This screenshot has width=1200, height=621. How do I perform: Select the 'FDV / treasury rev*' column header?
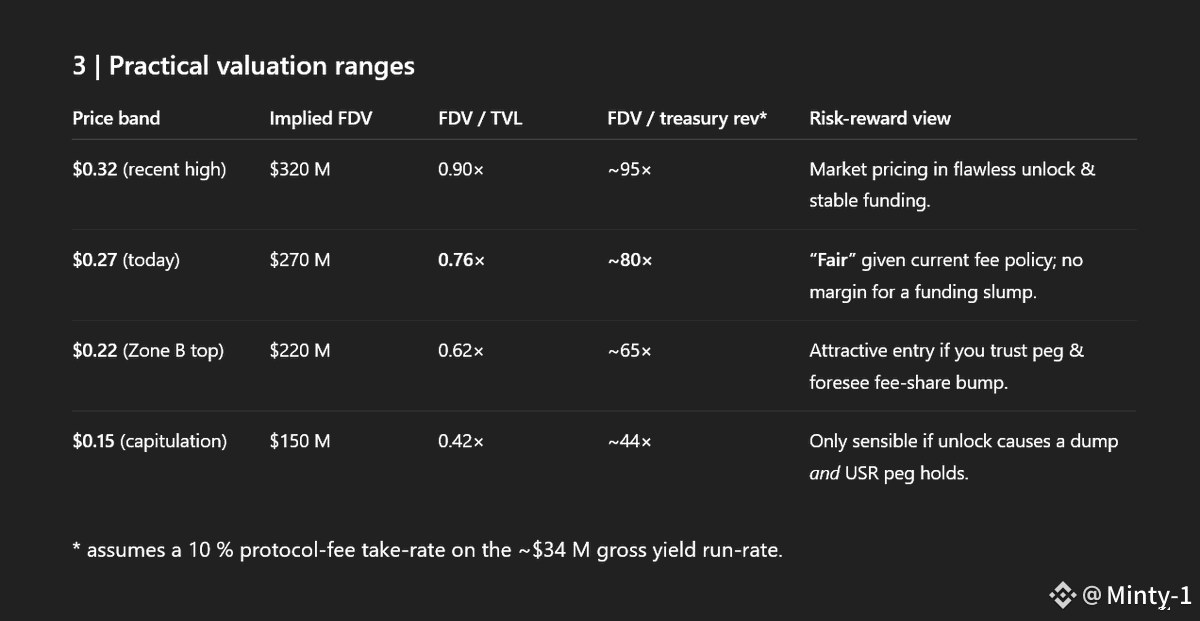[687, 118]
